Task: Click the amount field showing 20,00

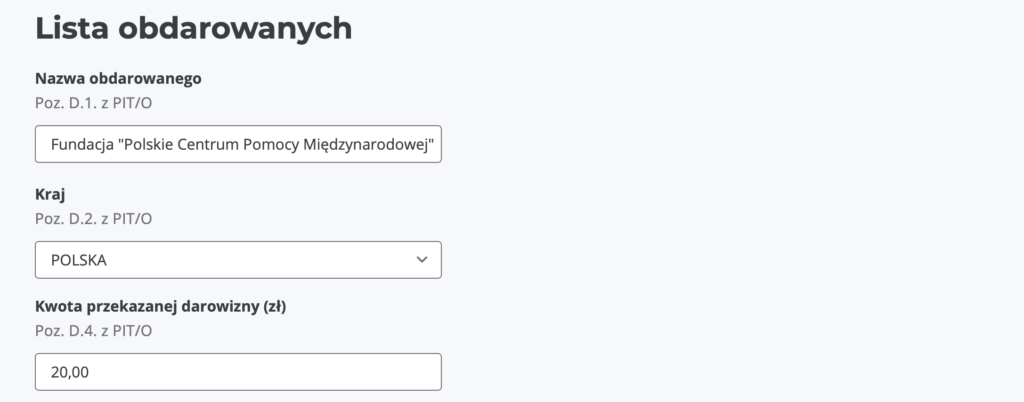Action: tap(70, 372)
